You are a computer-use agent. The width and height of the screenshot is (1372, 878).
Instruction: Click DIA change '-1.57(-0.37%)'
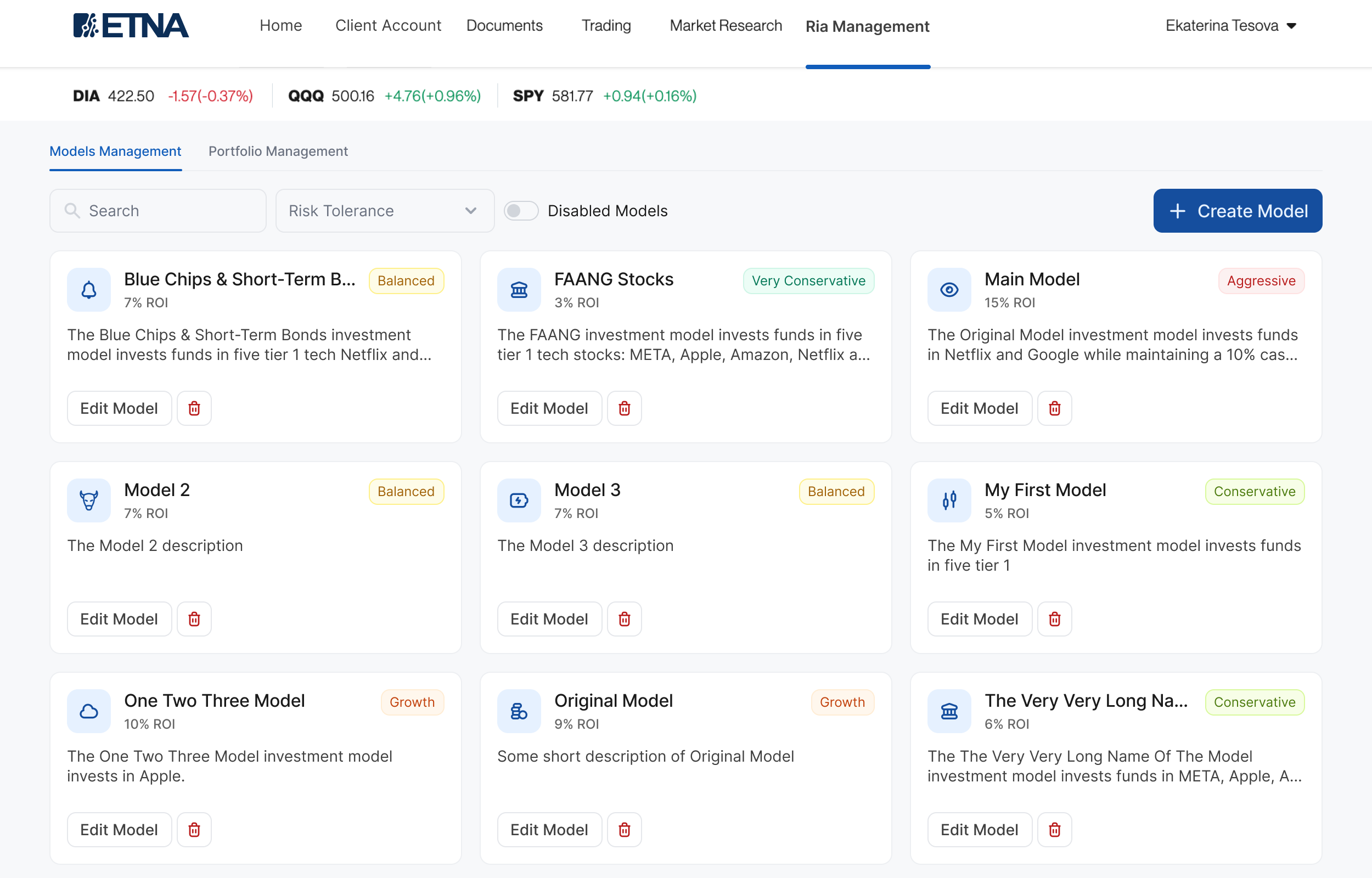tap(210, 96)
